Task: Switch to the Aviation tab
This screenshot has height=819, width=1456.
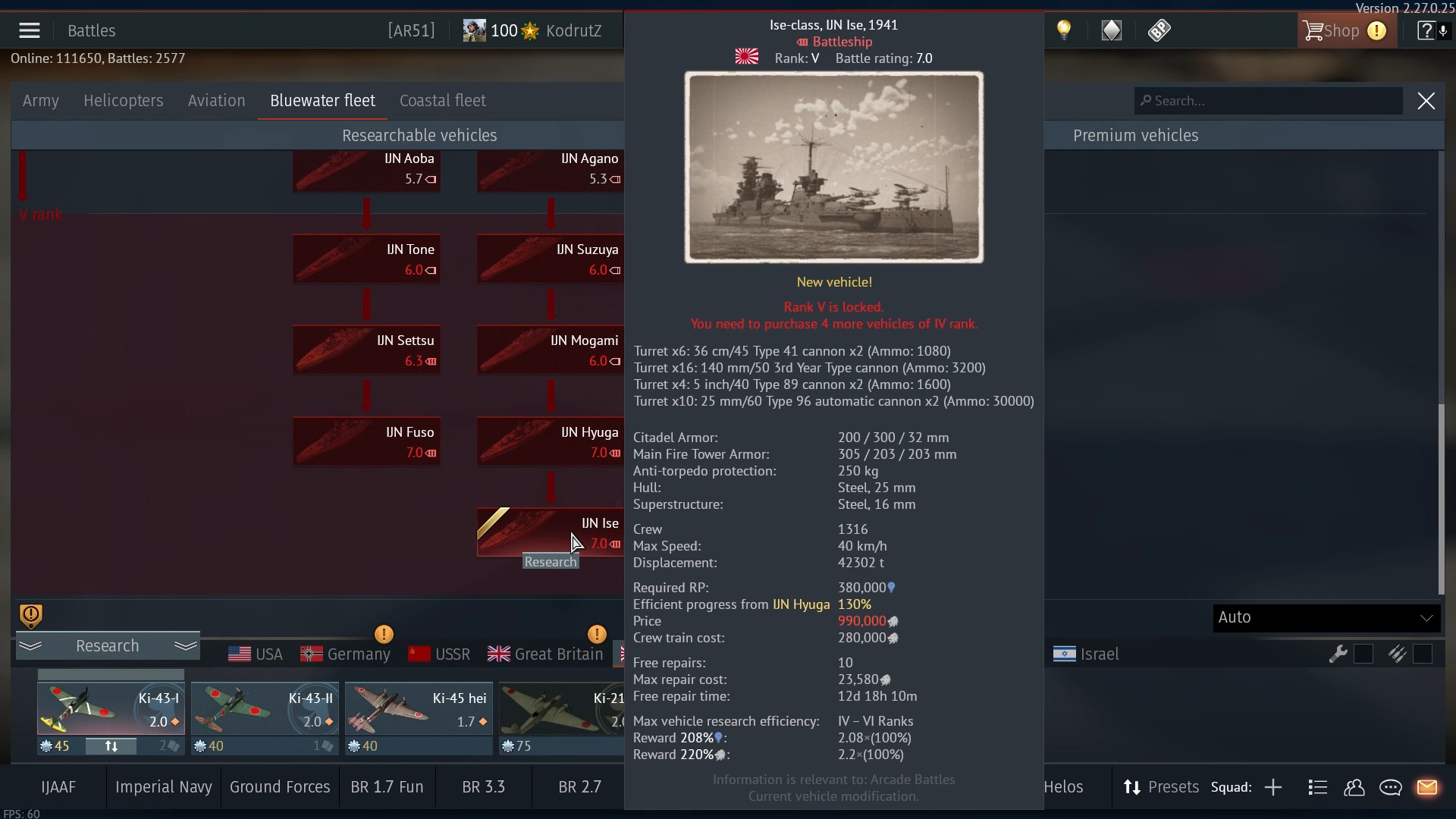Action: point(217,101)
